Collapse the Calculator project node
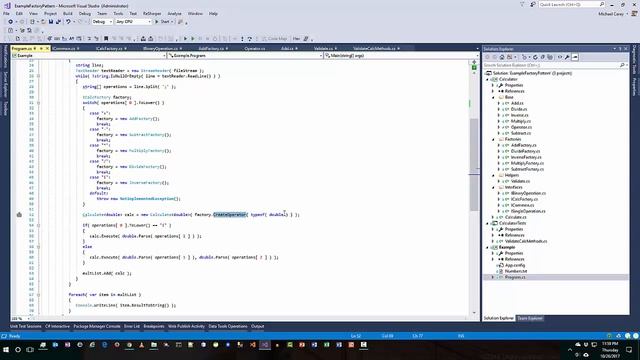The height and width of the screenshot is (360, 640). click(x=487, y=79)
